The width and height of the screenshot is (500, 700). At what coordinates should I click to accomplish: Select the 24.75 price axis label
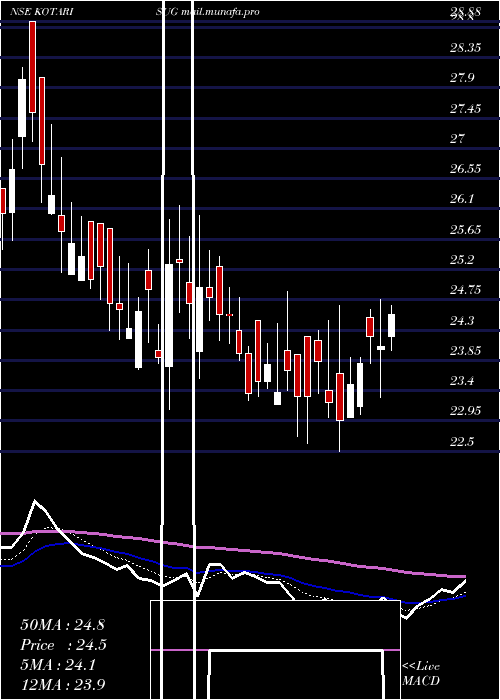(x=465, y=290)
